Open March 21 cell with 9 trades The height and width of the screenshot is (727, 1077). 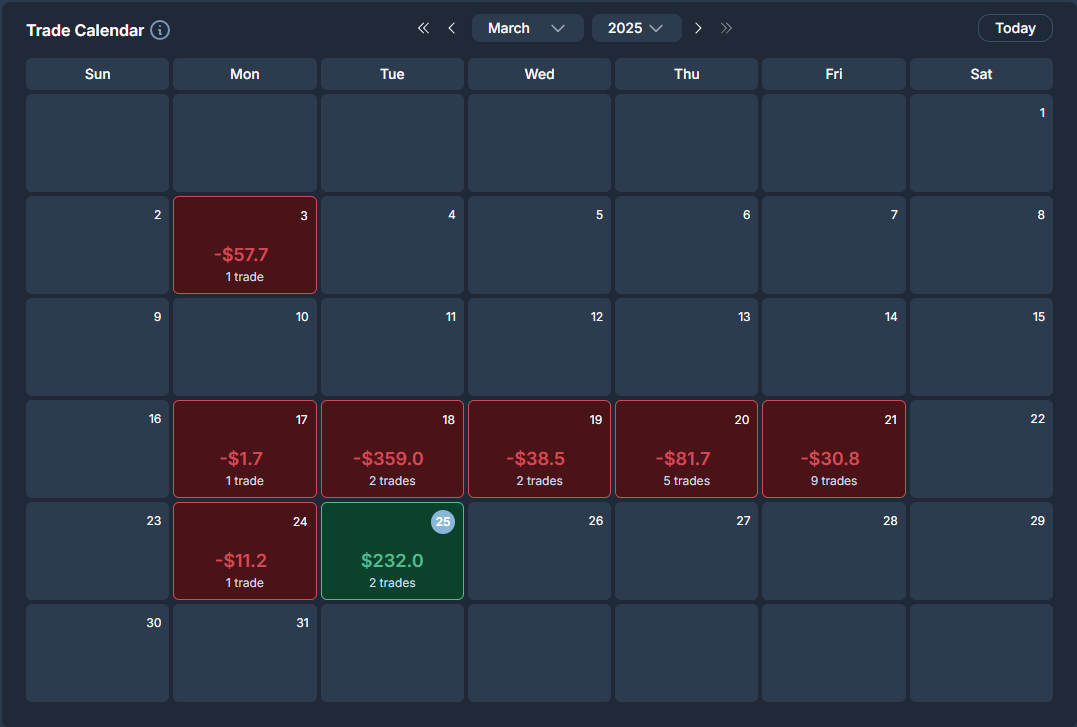(834, 449)
